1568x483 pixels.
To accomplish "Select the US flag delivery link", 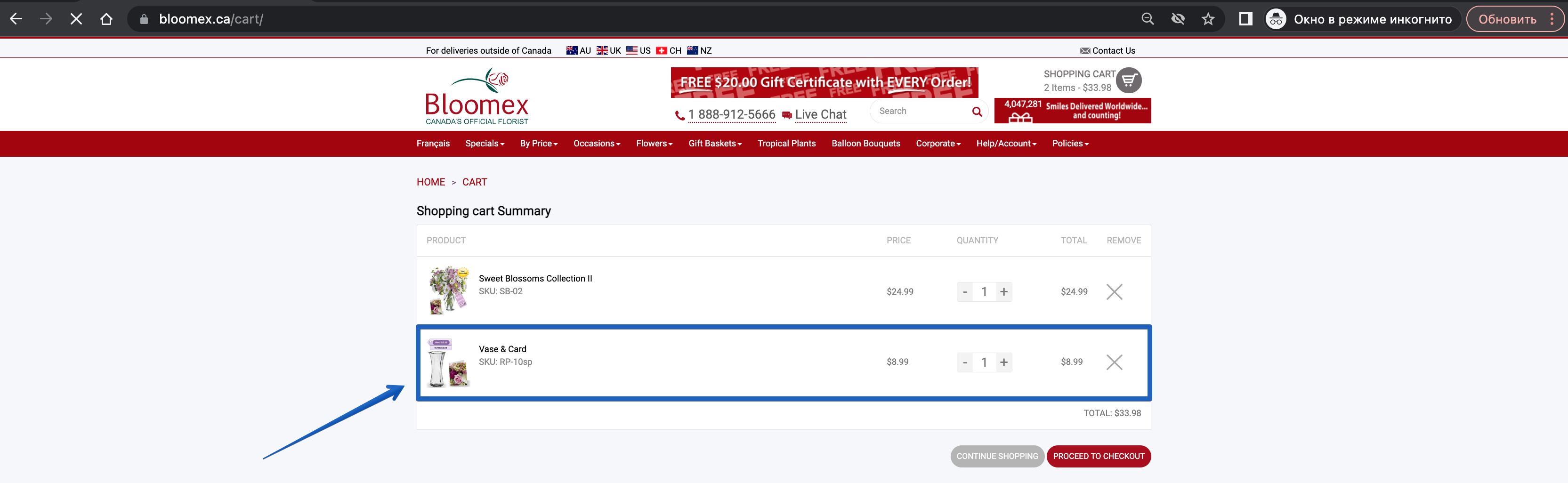I will coord(639,50).
